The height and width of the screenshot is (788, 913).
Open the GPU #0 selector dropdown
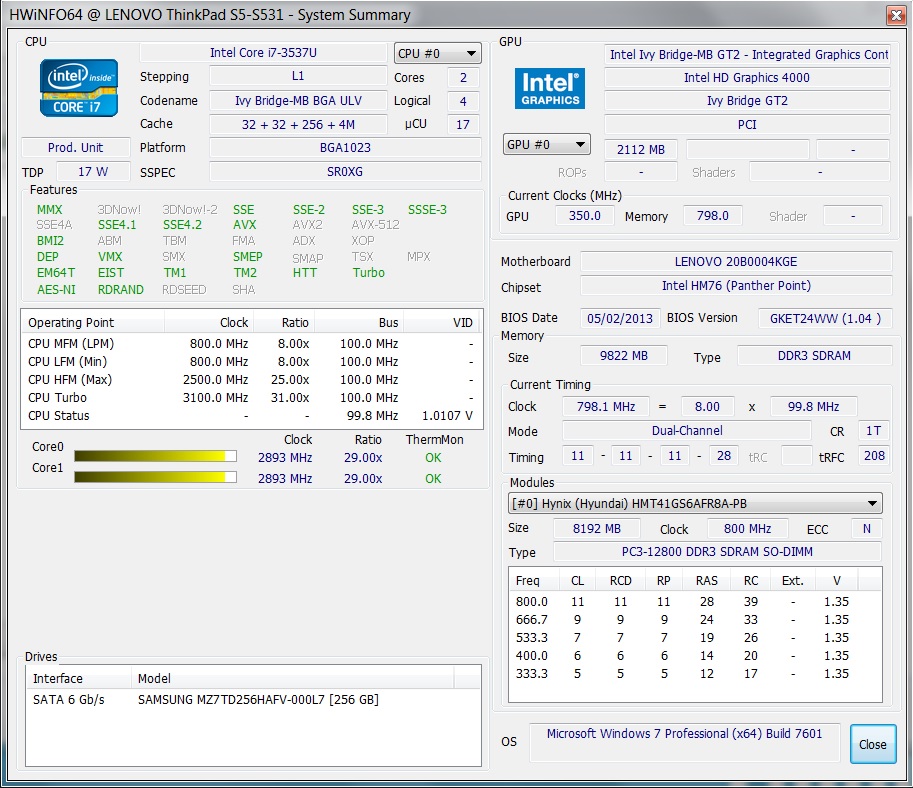pos(547,144)
